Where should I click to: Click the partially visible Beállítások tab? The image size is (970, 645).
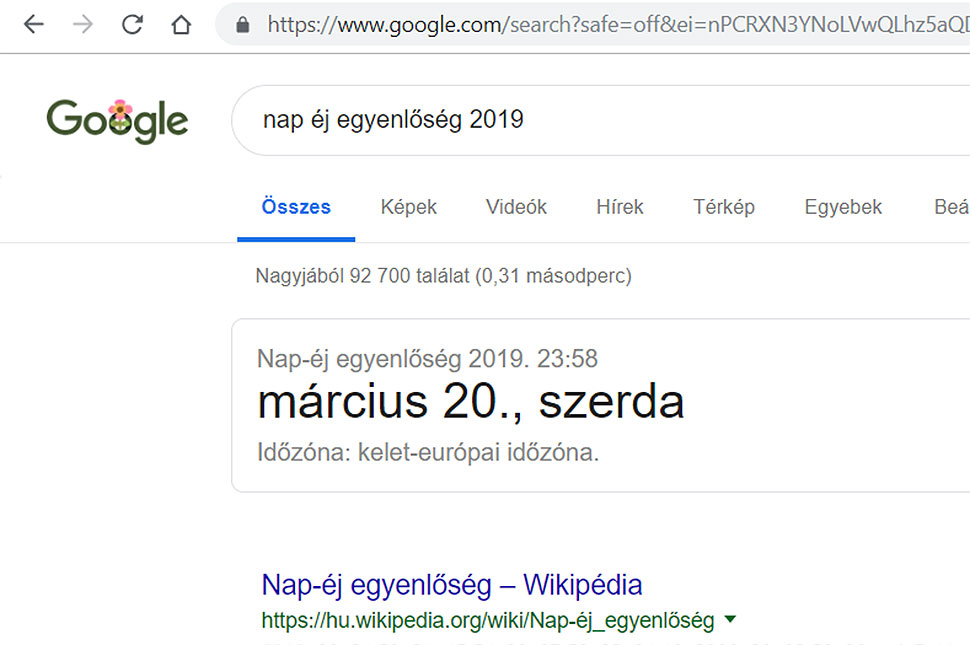951,207
